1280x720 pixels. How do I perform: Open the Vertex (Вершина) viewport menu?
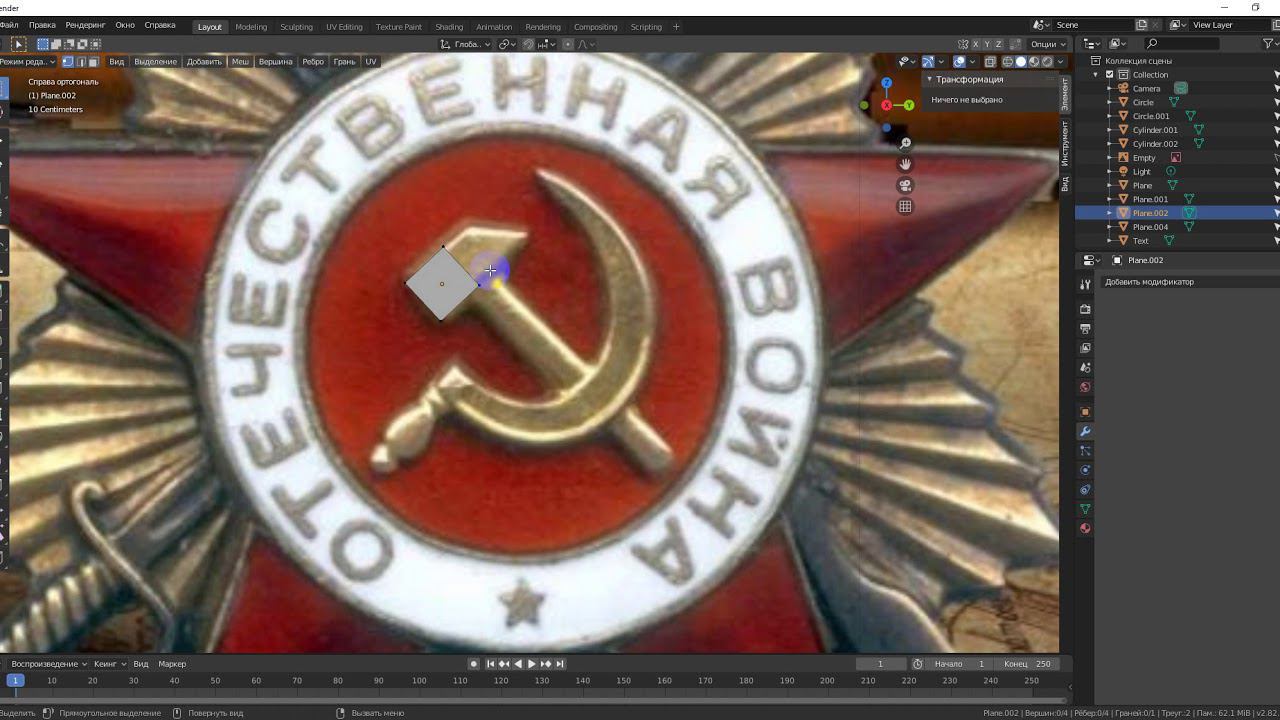pos(276,62)
